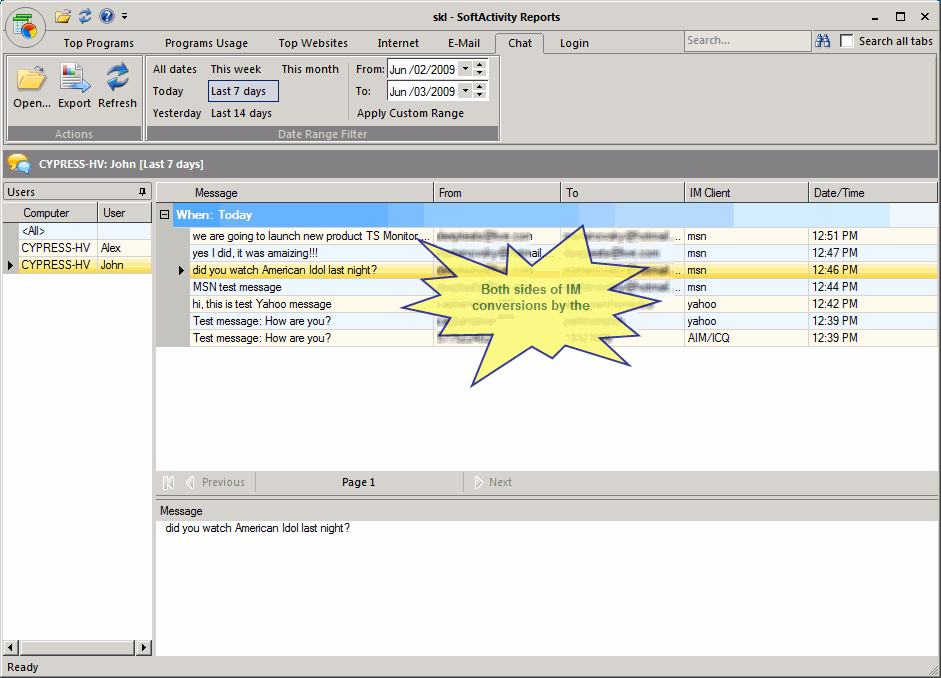This screenshot has height=678, width=941.
Task: Collapse the When: Today group
Action: pos(164,214)
